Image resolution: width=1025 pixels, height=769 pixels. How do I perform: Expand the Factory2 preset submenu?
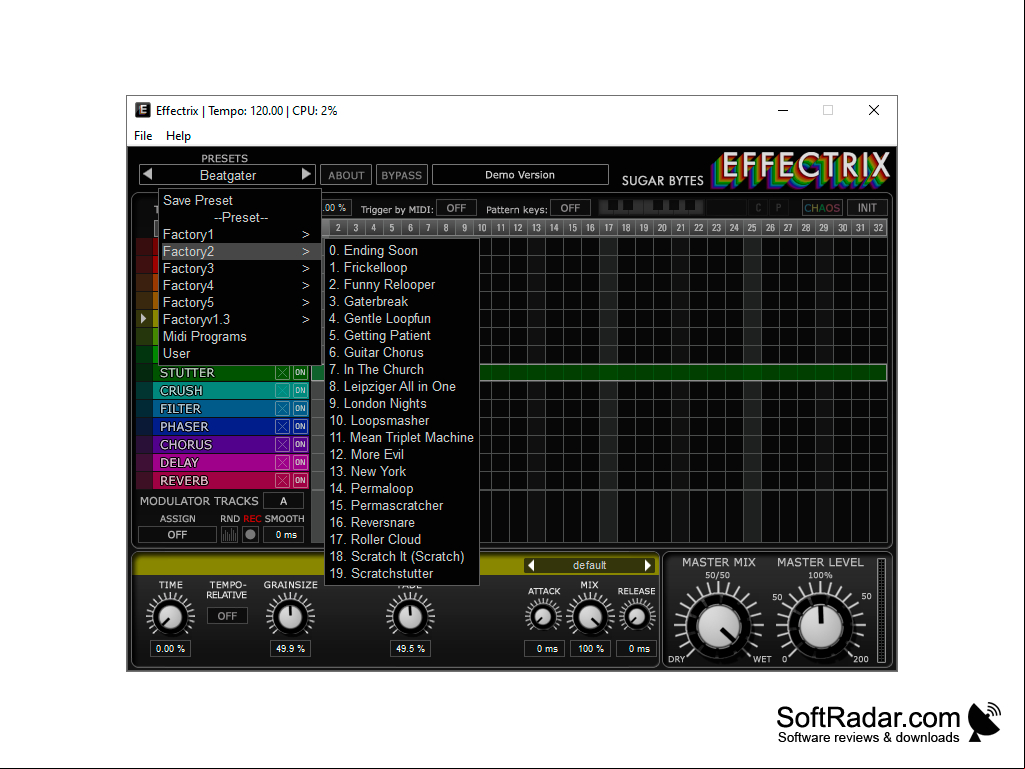[x=241, y=252]
